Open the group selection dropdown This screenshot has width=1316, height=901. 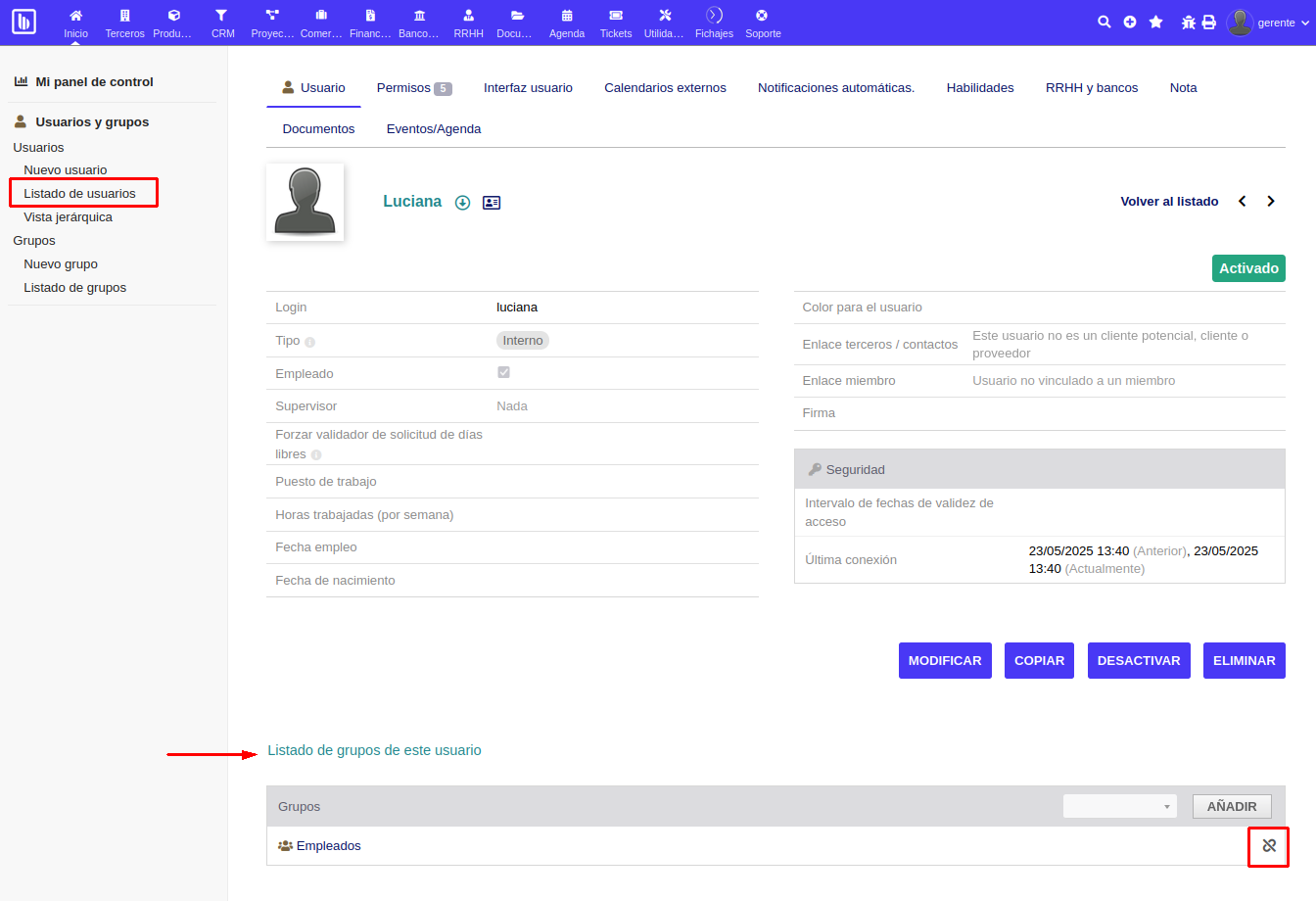click(1120, 806)
